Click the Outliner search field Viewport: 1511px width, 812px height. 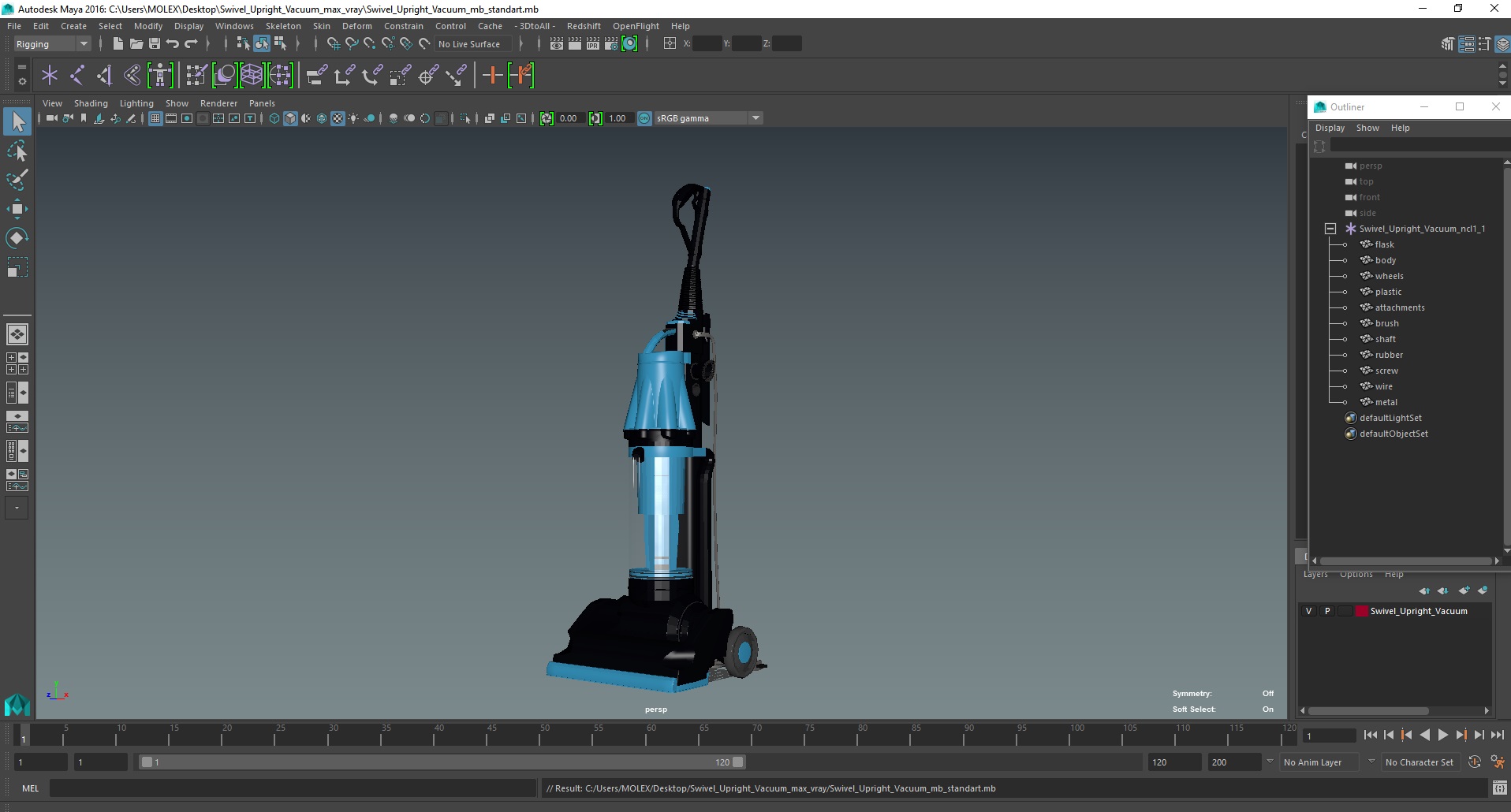[x=1420, y=146]
